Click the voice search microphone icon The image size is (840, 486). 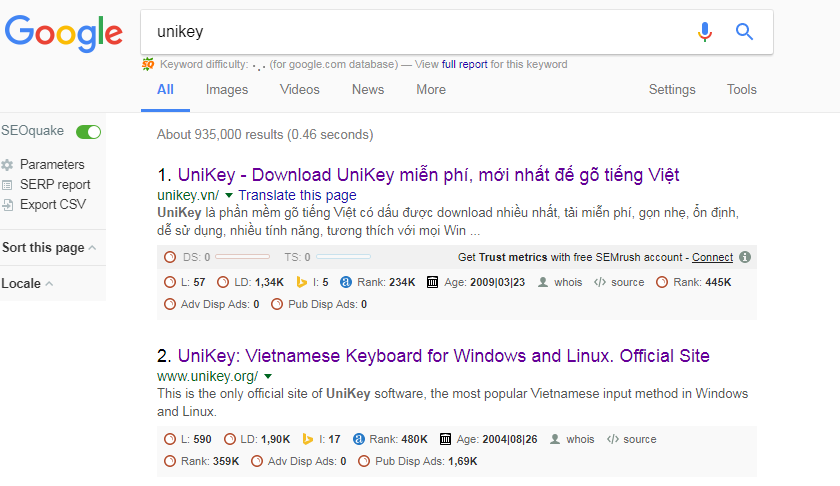point(704,32)
